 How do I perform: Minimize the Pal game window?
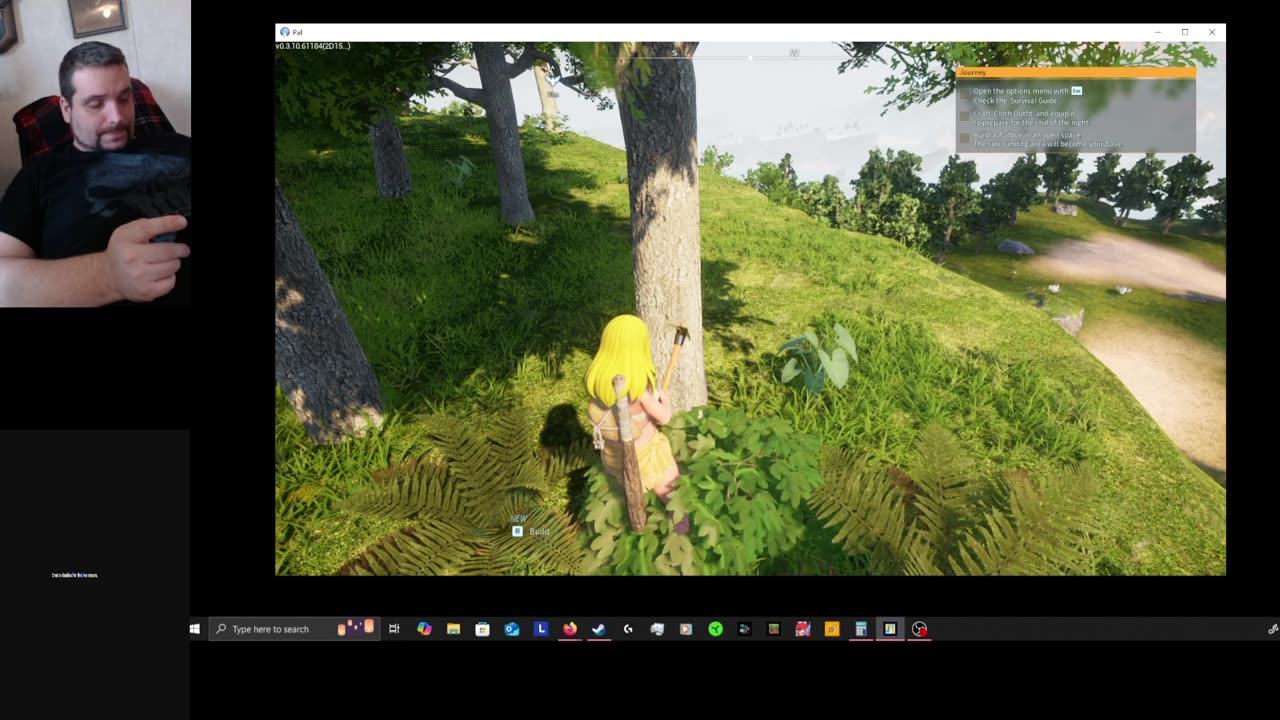tap(1158, 32)
